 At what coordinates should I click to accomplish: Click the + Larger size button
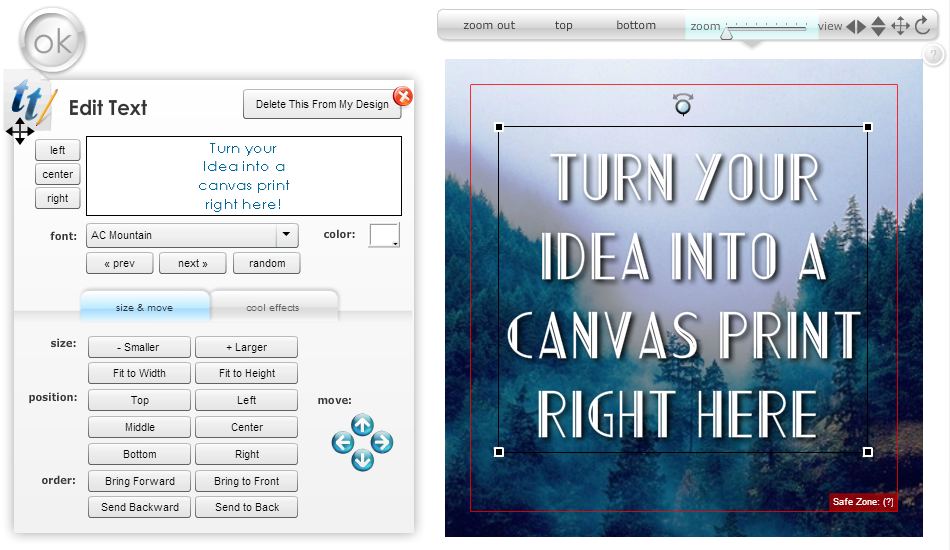[247, 347]
